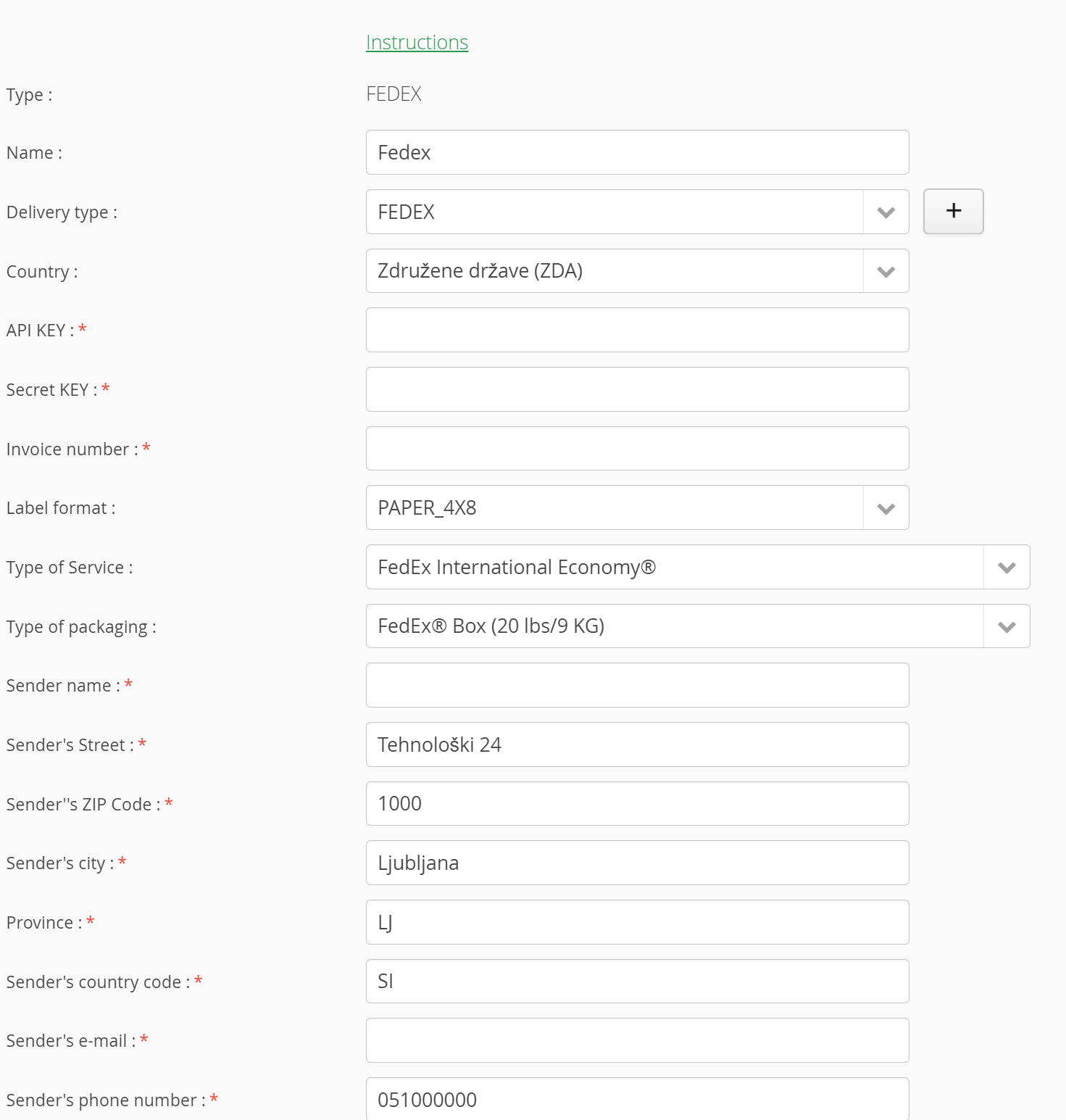Click the Province field containing LJ
The height and width of the screenshot is (1120, 1066).
point(637,922)
